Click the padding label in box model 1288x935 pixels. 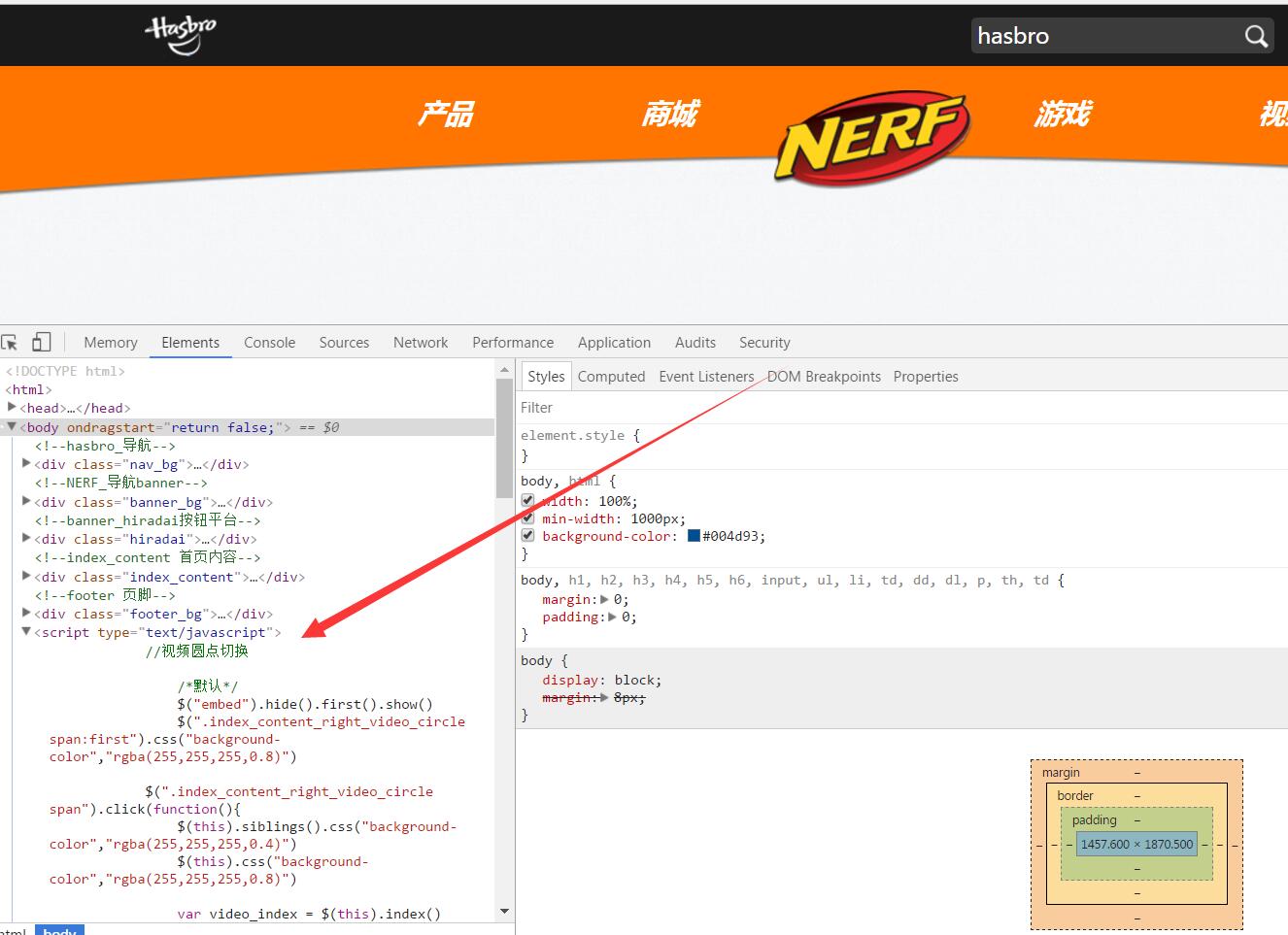[x=1095, y=820]
